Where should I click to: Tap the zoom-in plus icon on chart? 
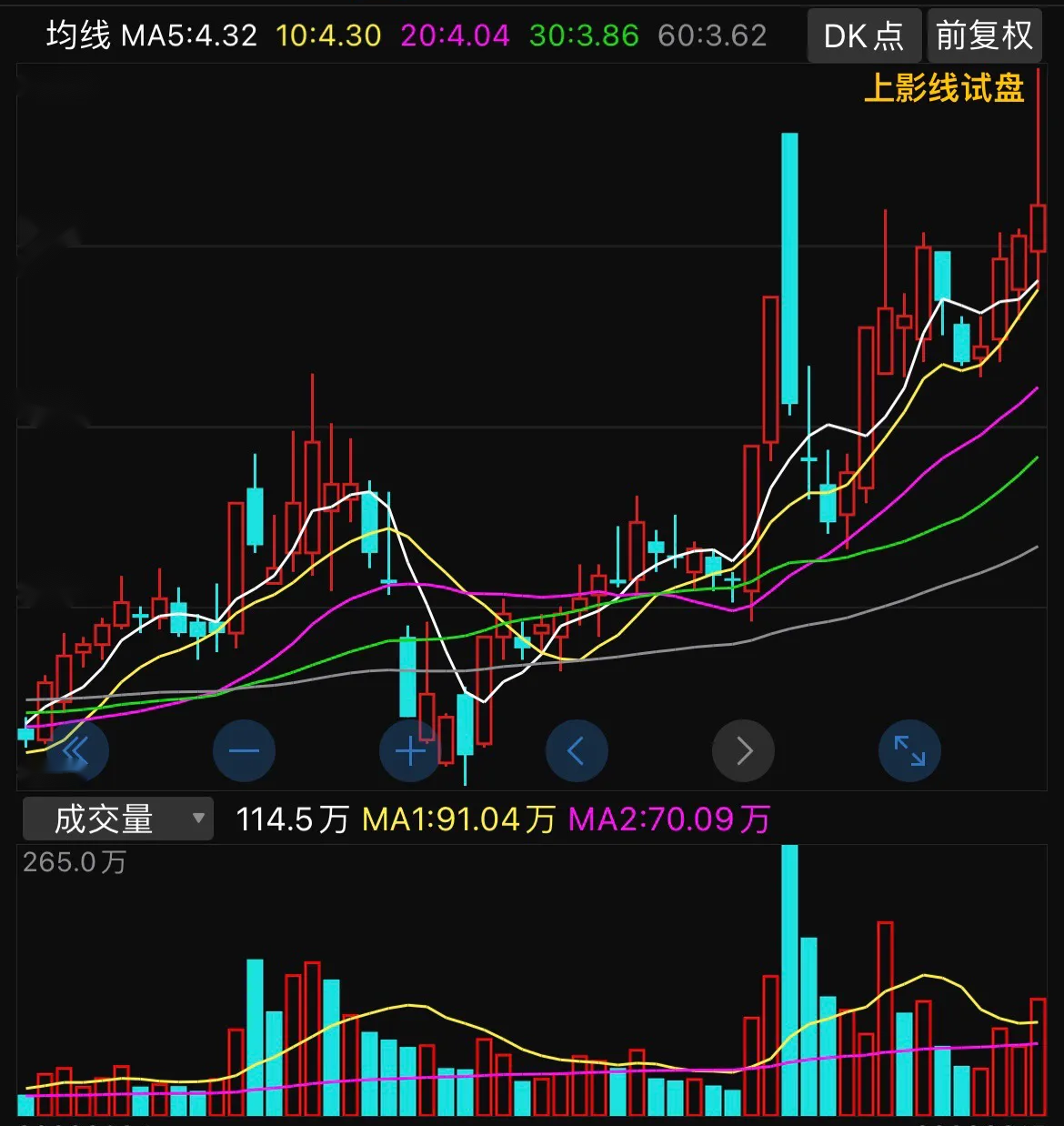pos(408,750)
